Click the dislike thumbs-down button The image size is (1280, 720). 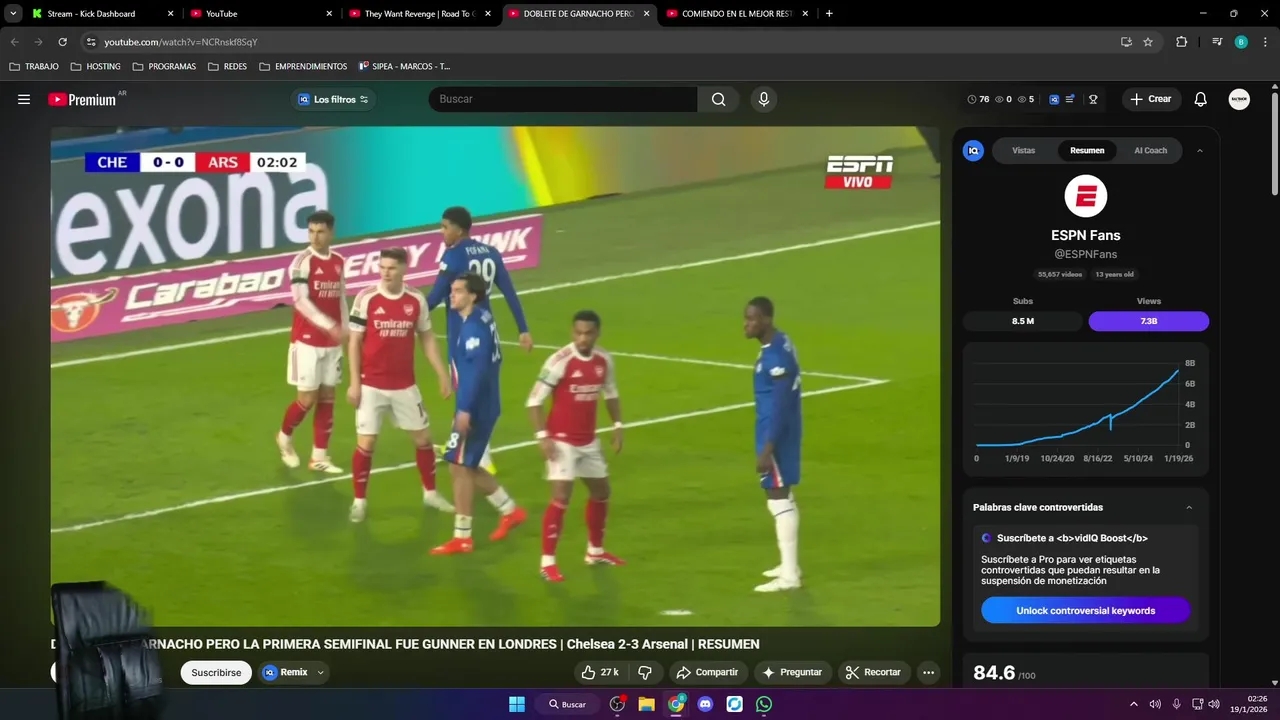tap(645, 672)
